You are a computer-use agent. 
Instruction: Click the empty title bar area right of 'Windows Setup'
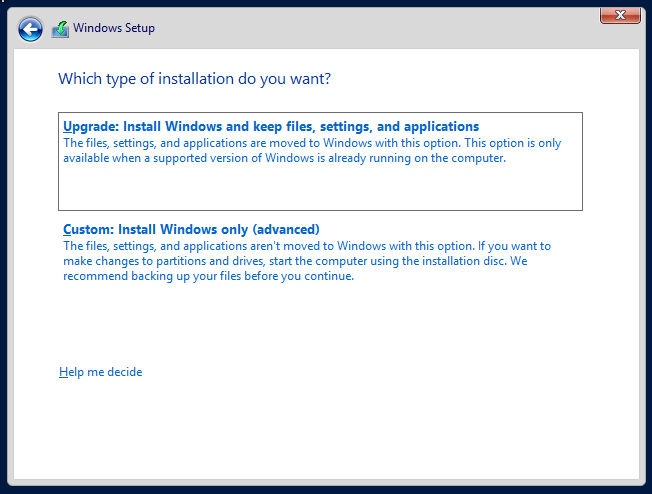click(x=380, y=28)
